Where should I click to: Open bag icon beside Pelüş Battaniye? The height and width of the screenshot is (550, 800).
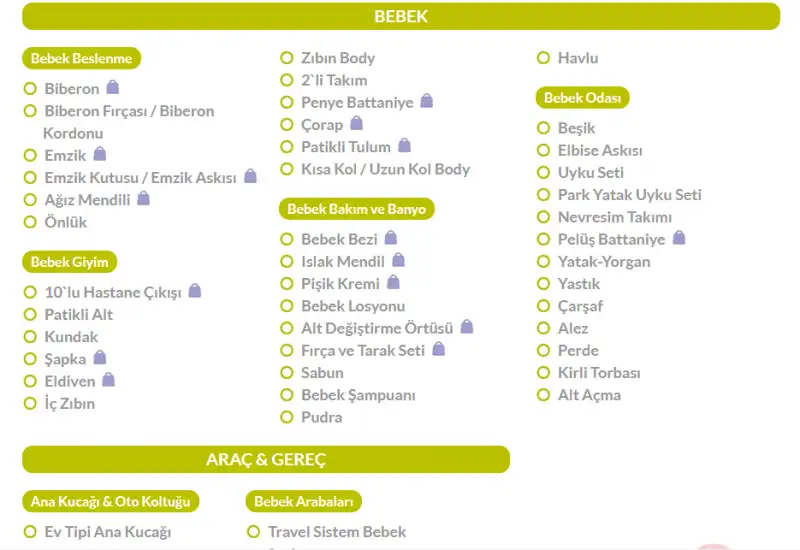(679, 238)
